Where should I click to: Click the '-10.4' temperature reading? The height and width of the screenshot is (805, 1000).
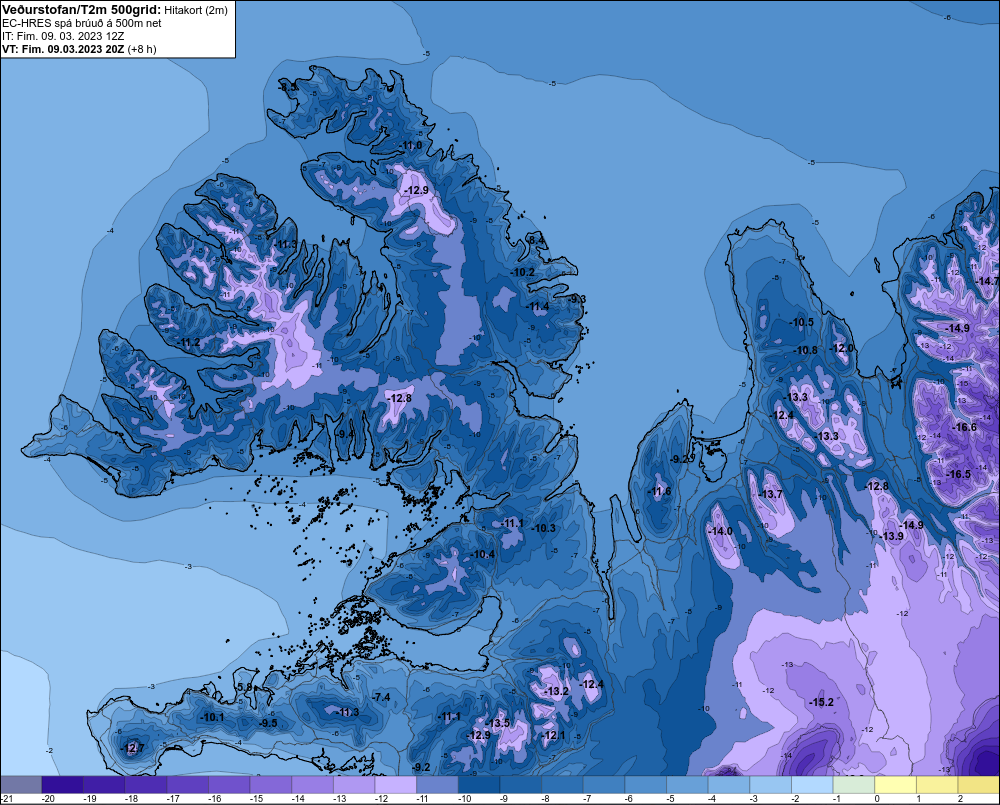483,554
